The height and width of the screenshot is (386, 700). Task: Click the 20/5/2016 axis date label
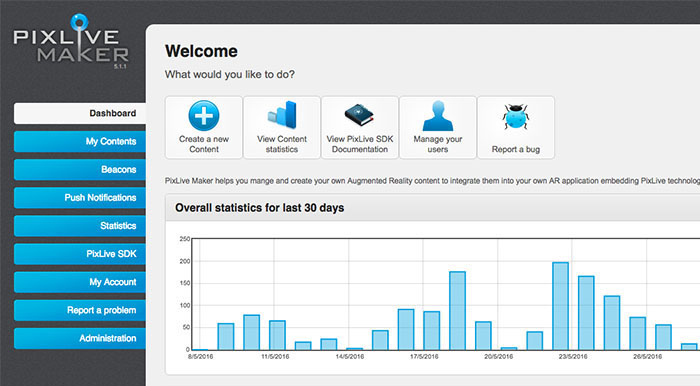[499, 357]
